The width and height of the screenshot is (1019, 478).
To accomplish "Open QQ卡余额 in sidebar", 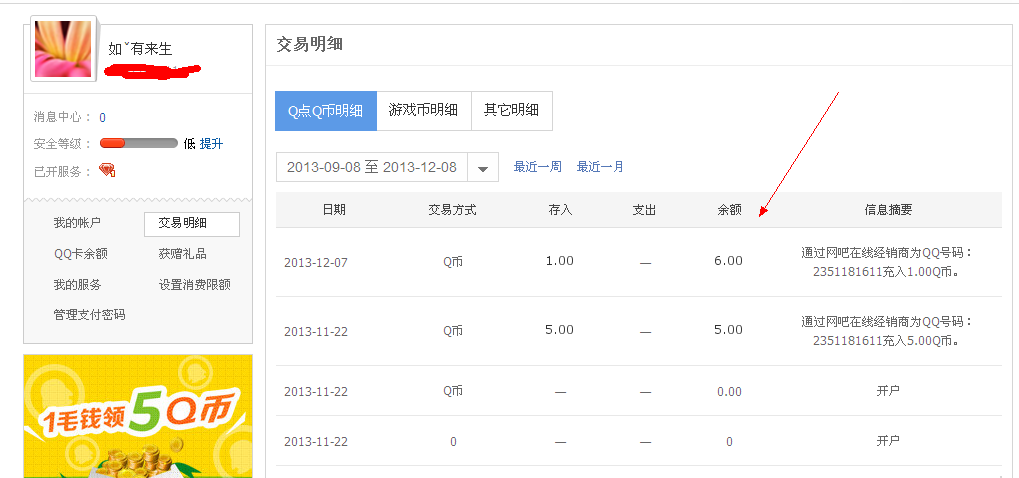I will [81, 254].
